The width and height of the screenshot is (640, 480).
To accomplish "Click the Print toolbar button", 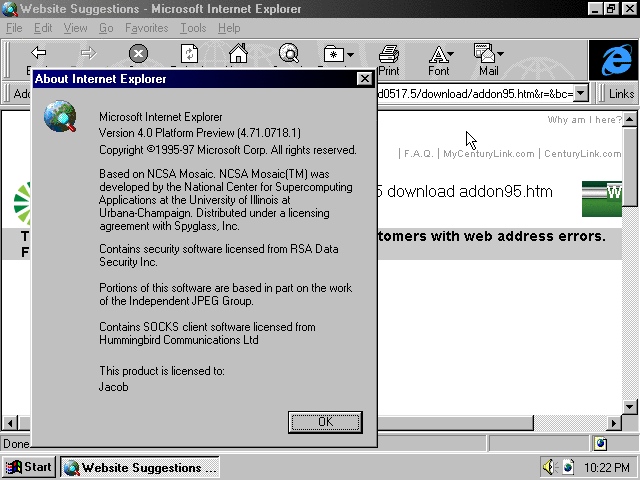I will (x=389, y=60).
